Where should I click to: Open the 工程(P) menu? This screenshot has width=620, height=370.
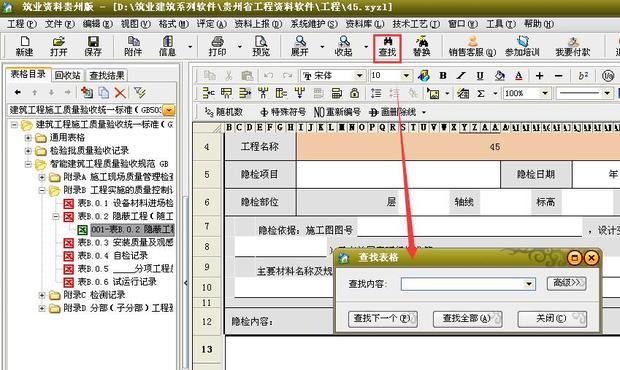coord(22,24)
